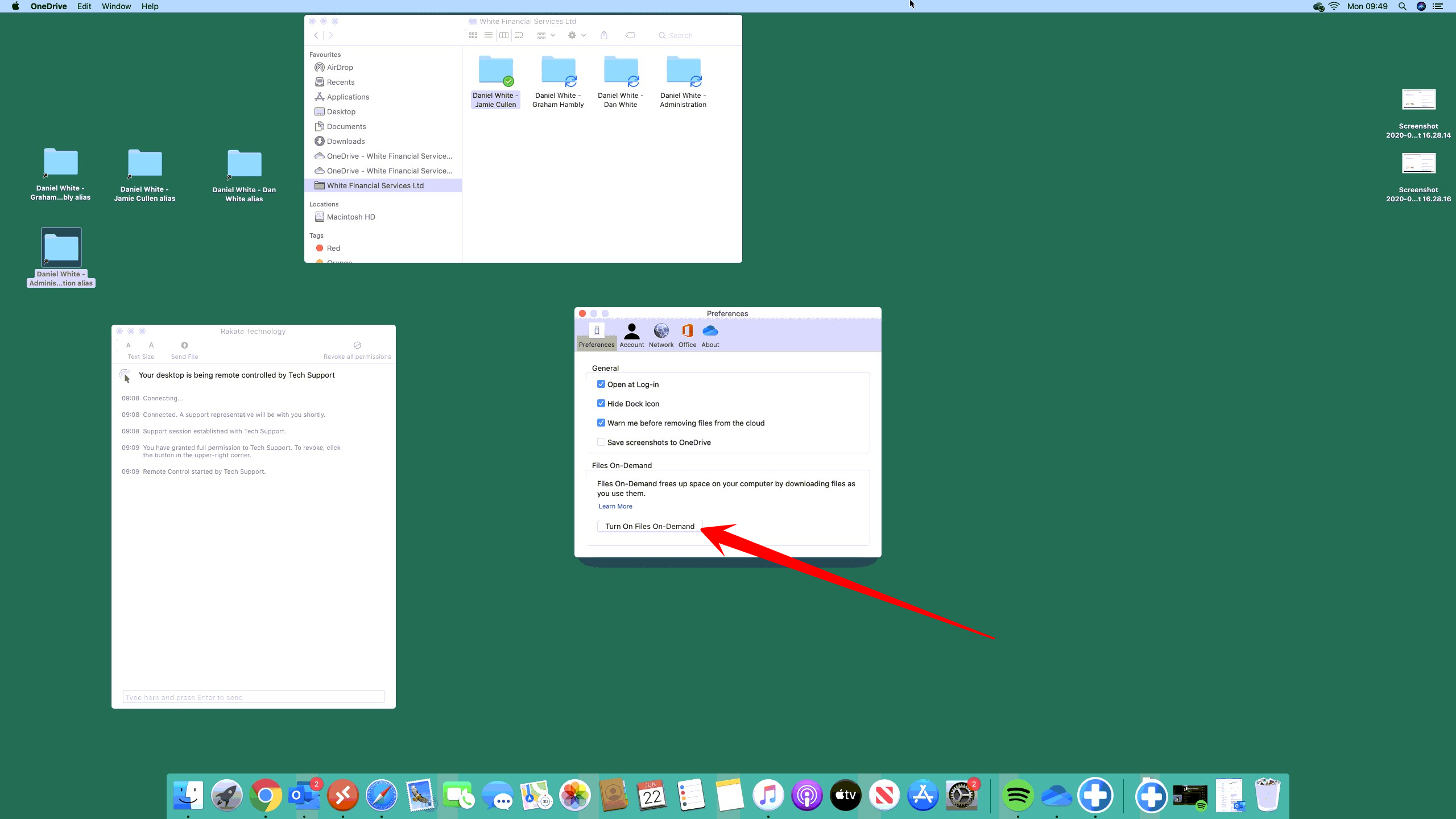Open the Window menu in menu bar

click(116, 6)
